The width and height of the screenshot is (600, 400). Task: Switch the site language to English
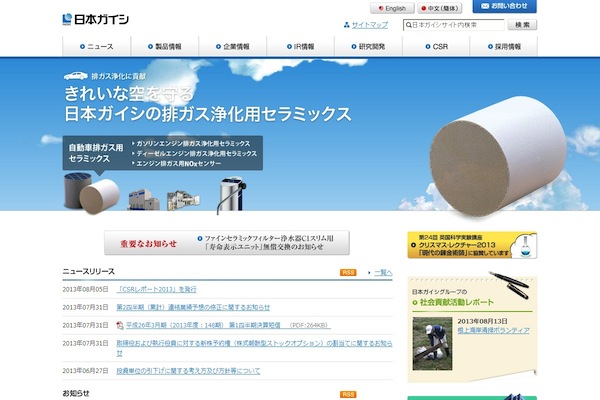tap(392, 8)
